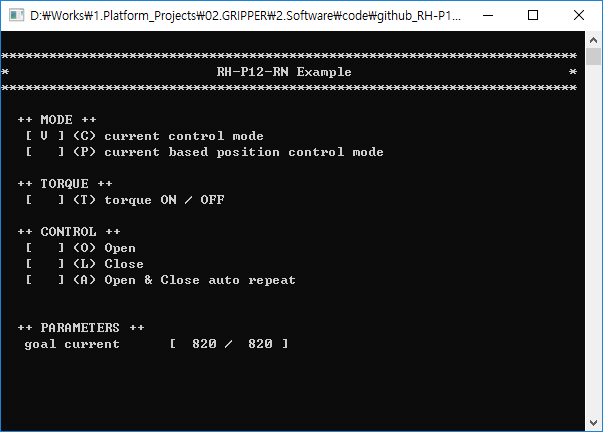Click the "++ MODE ++" section header
This screenshot has height=432, width=603.
coord(56,120)
